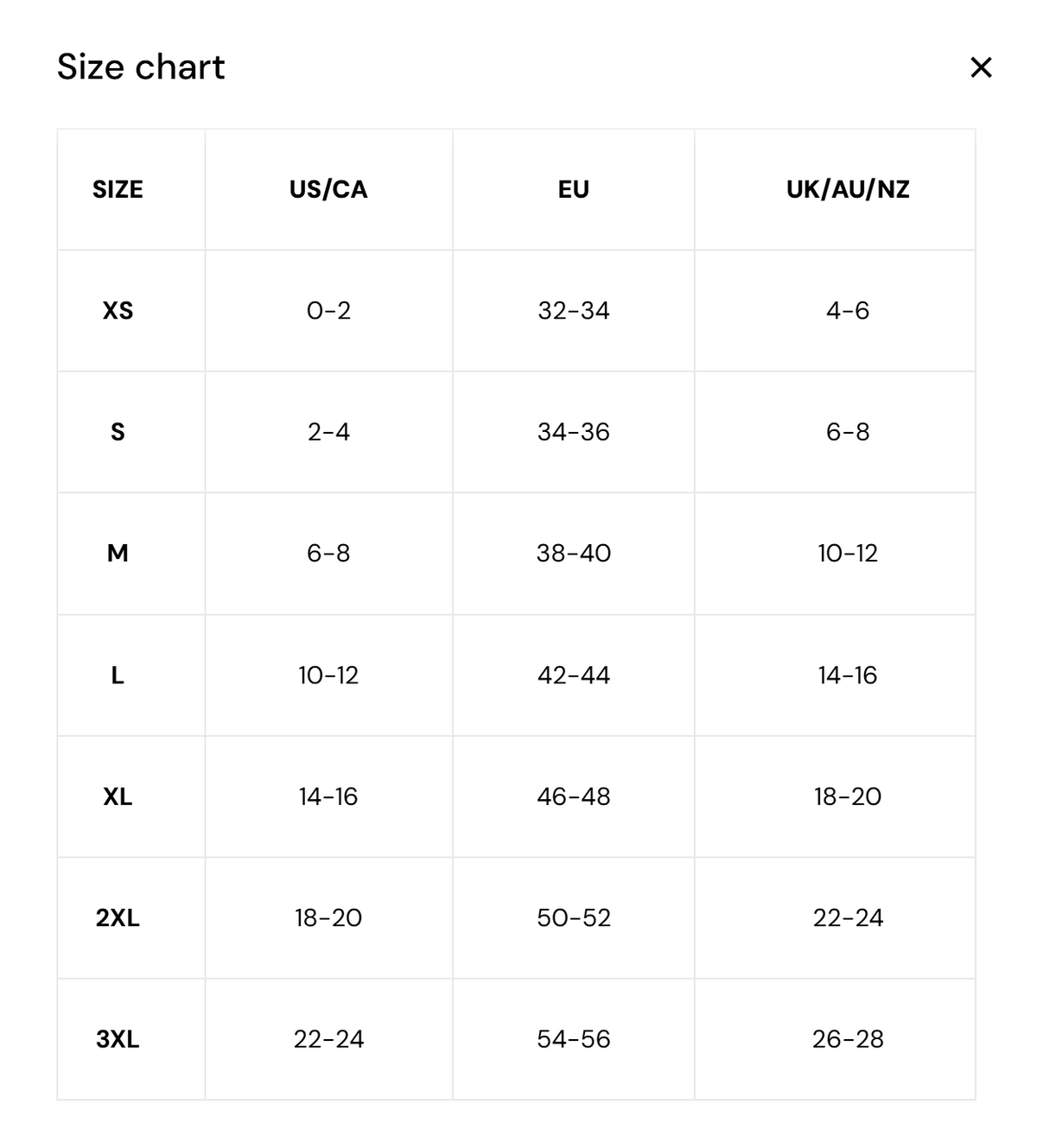Select the US/CA column header
Viewport: 1037px width, 1148px height.
(328, 189)
